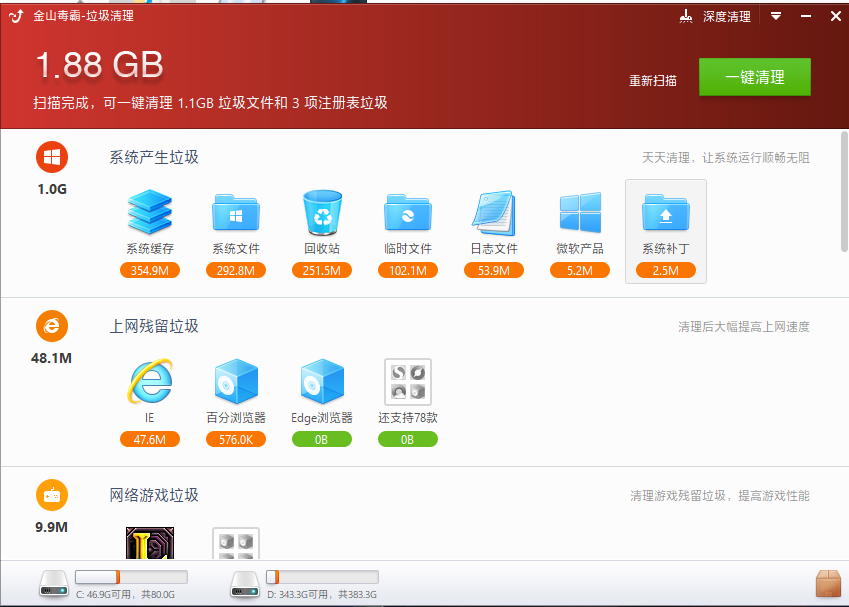Open 深度清理 deep clean option
This screenshot has width=849, height=607.
(x=727, y=17)
